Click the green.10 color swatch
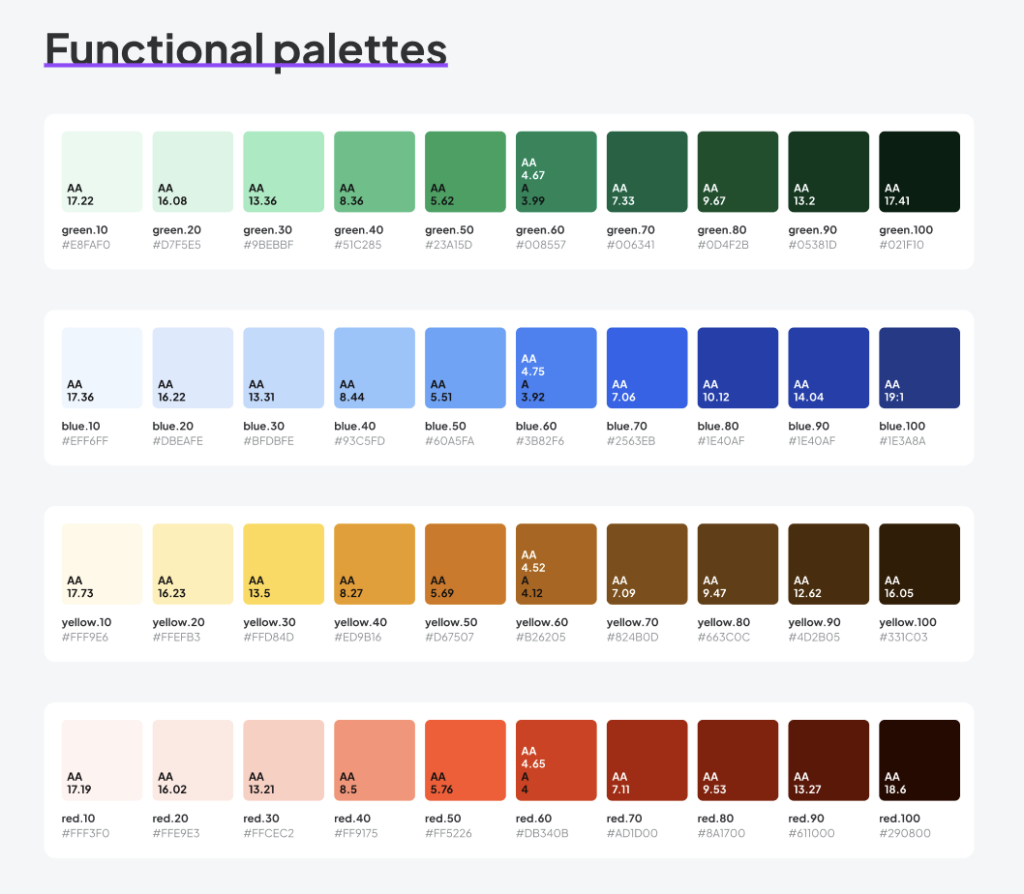This screenshot has width=1024, height=894. pyautogui.click(x=102, y=171)
